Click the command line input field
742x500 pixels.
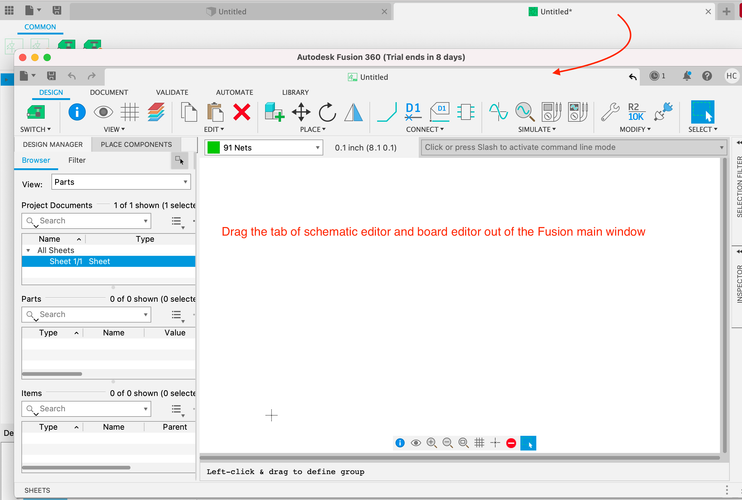(x=573, y=148)
